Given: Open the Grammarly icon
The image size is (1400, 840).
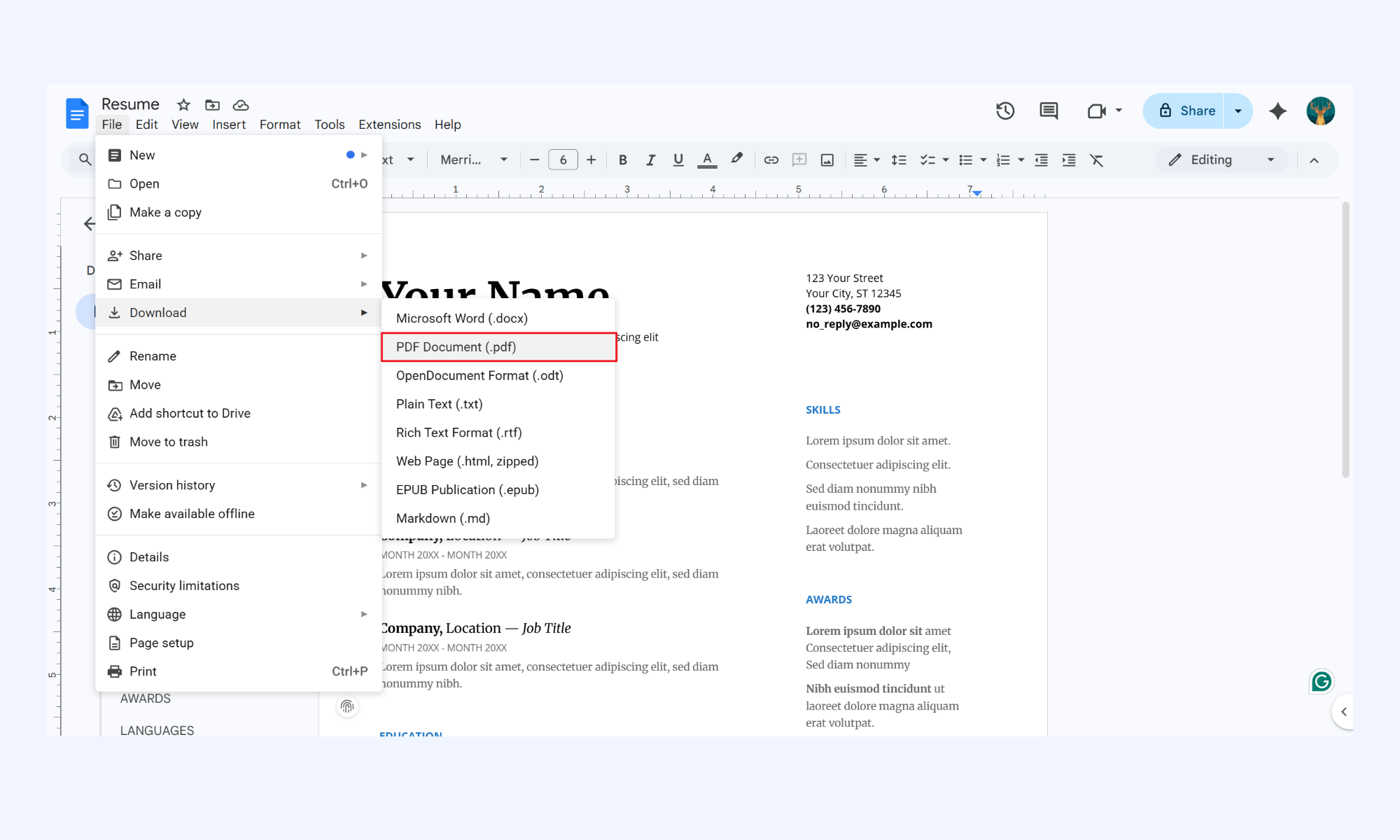Looking at the screenshot, I should pos(1322,681).
